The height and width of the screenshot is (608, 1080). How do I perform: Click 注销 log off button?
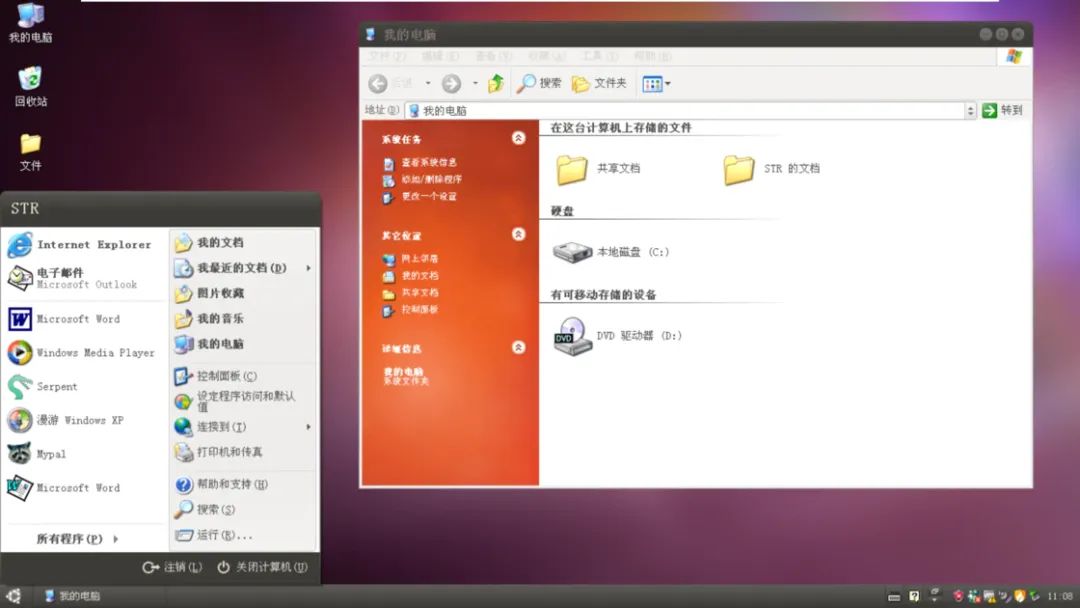tap(172, 567)
